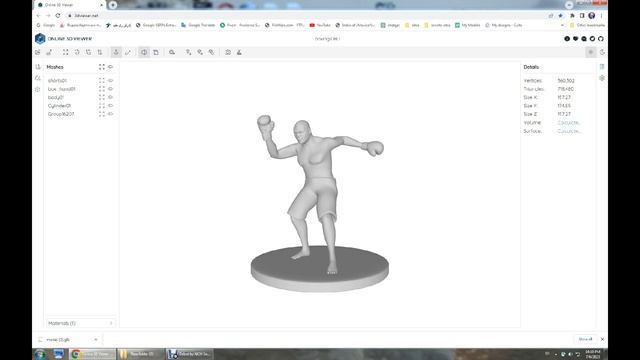Fit shorts01 mesh to window
Viewport: 640px width, 360px height.
pos(102,80)
